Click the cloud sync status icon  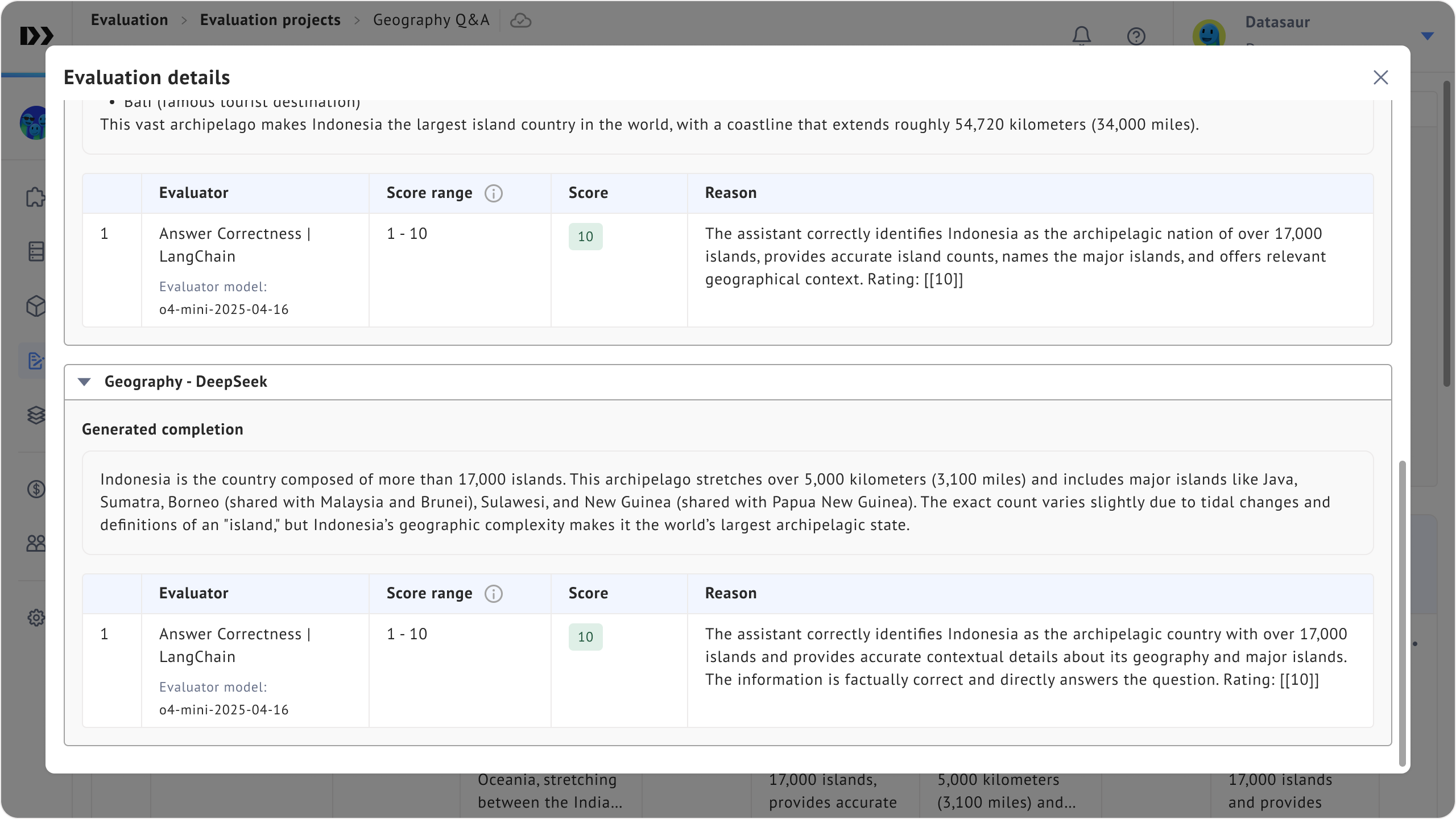point(520,20)
